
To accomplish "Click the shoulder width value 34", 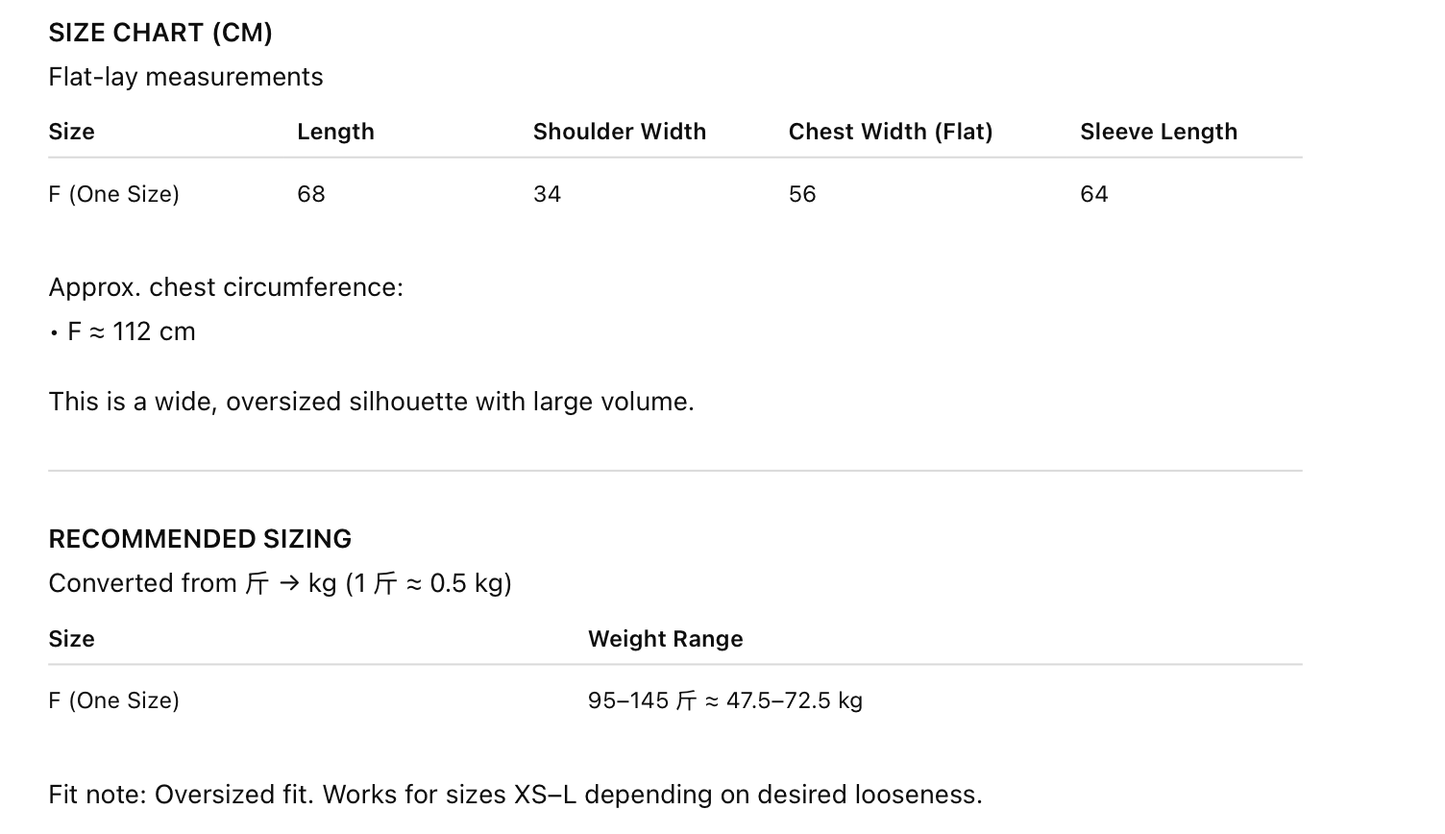I will (547, 194).
